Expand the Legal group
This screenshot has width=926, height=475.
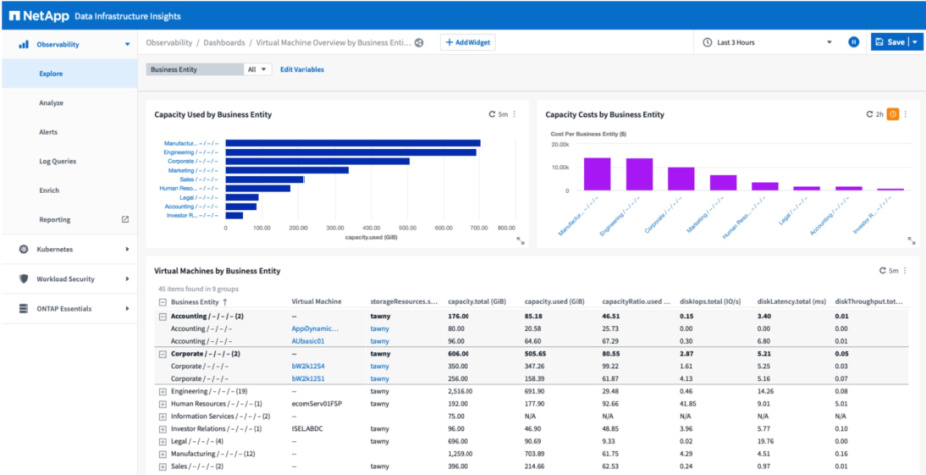point(162,441)
